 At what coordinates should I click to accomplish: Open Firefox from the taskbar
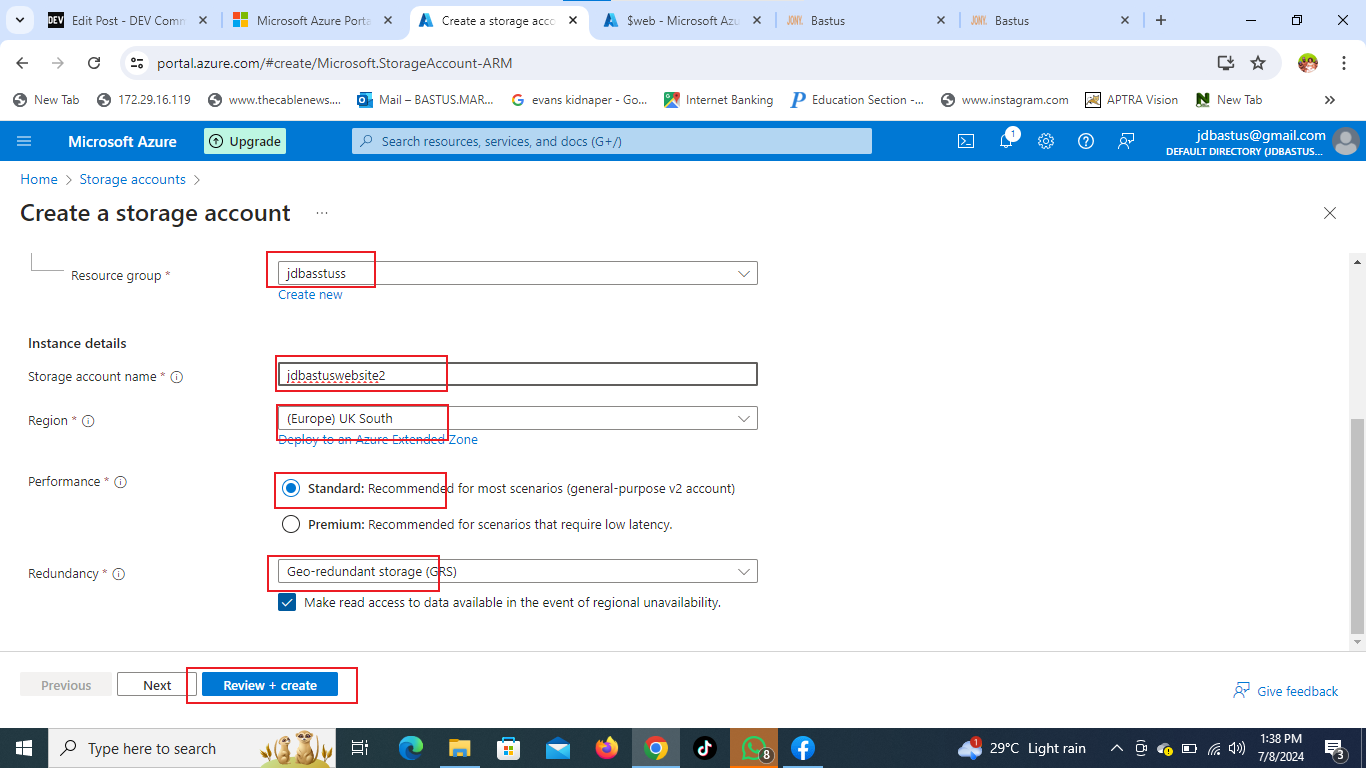click(x=606, y=748)
